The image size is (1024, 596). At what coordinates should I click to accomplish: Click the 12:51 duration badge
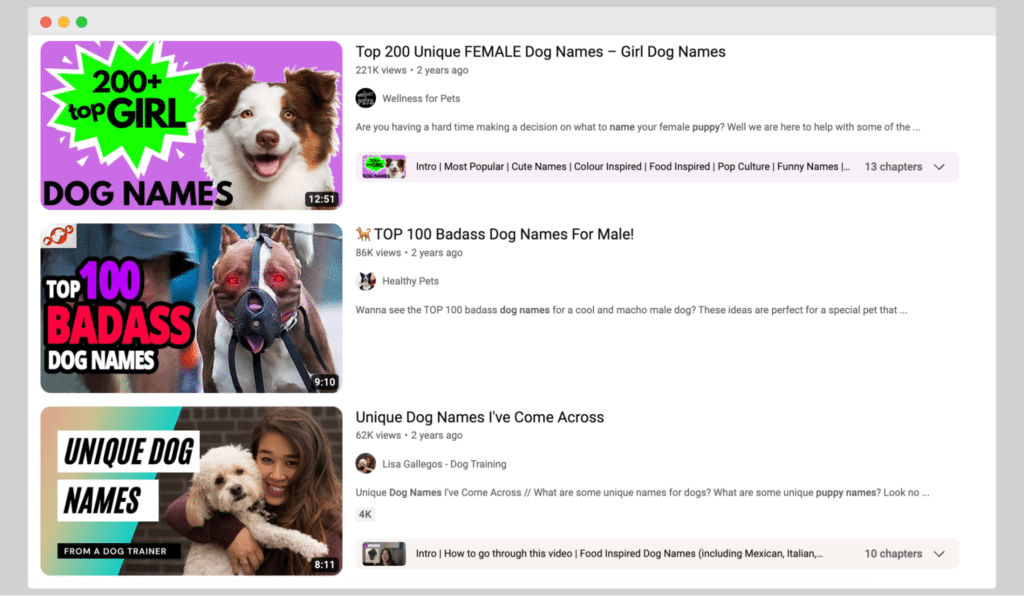(321, 199)
